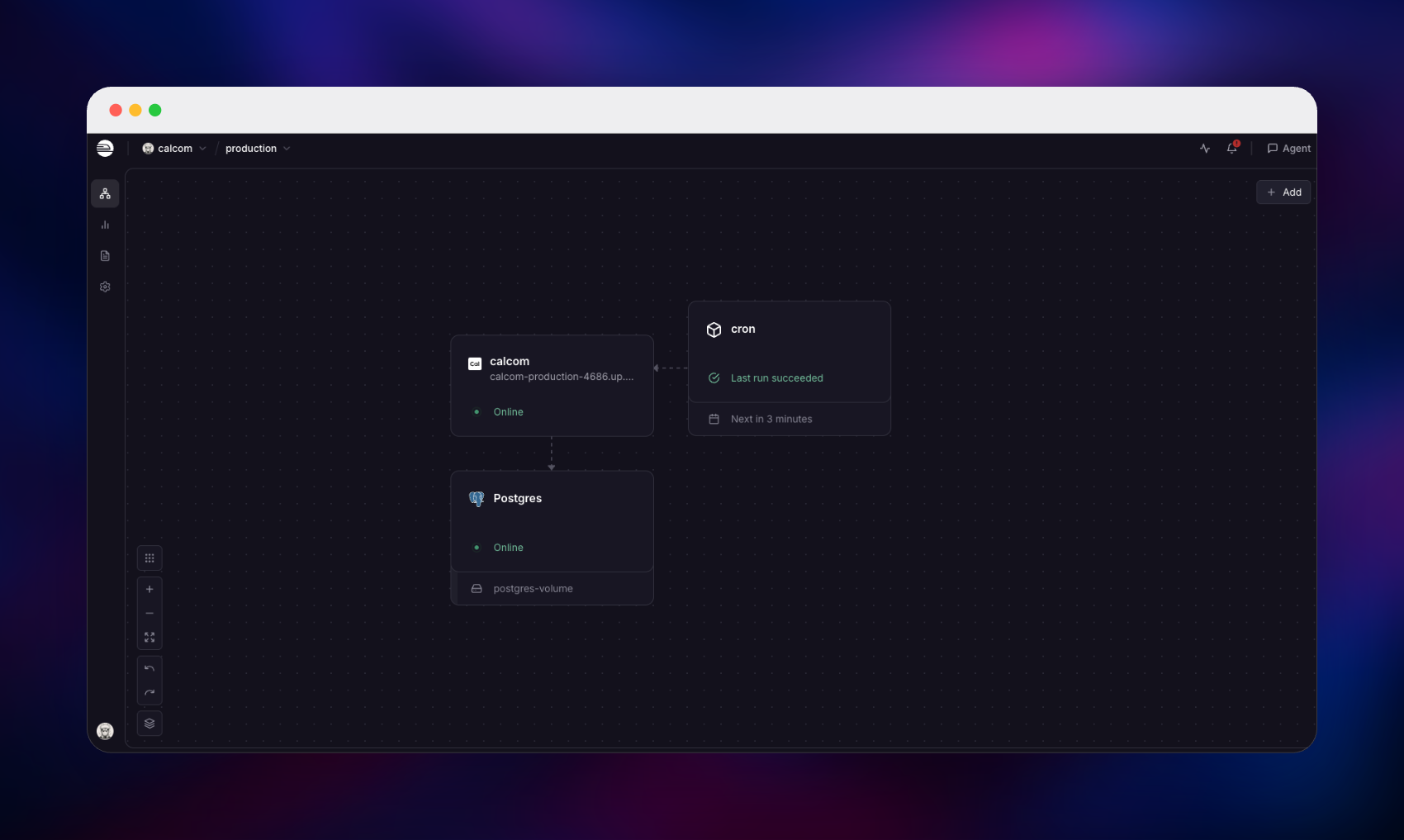Click the calendar icon on cron

click(x=714, y=420)
